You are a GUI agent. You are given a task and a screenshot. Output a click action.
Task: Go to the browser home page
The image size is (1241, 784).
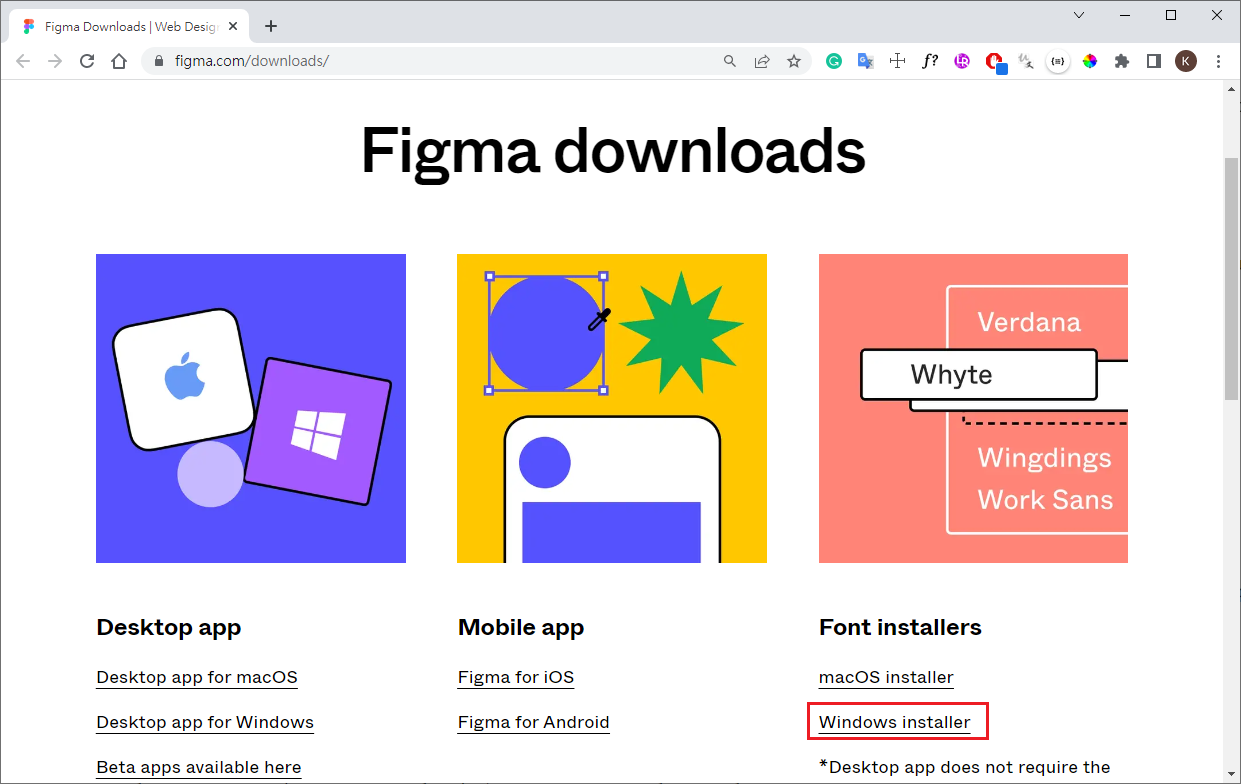[x=119, y=61]
